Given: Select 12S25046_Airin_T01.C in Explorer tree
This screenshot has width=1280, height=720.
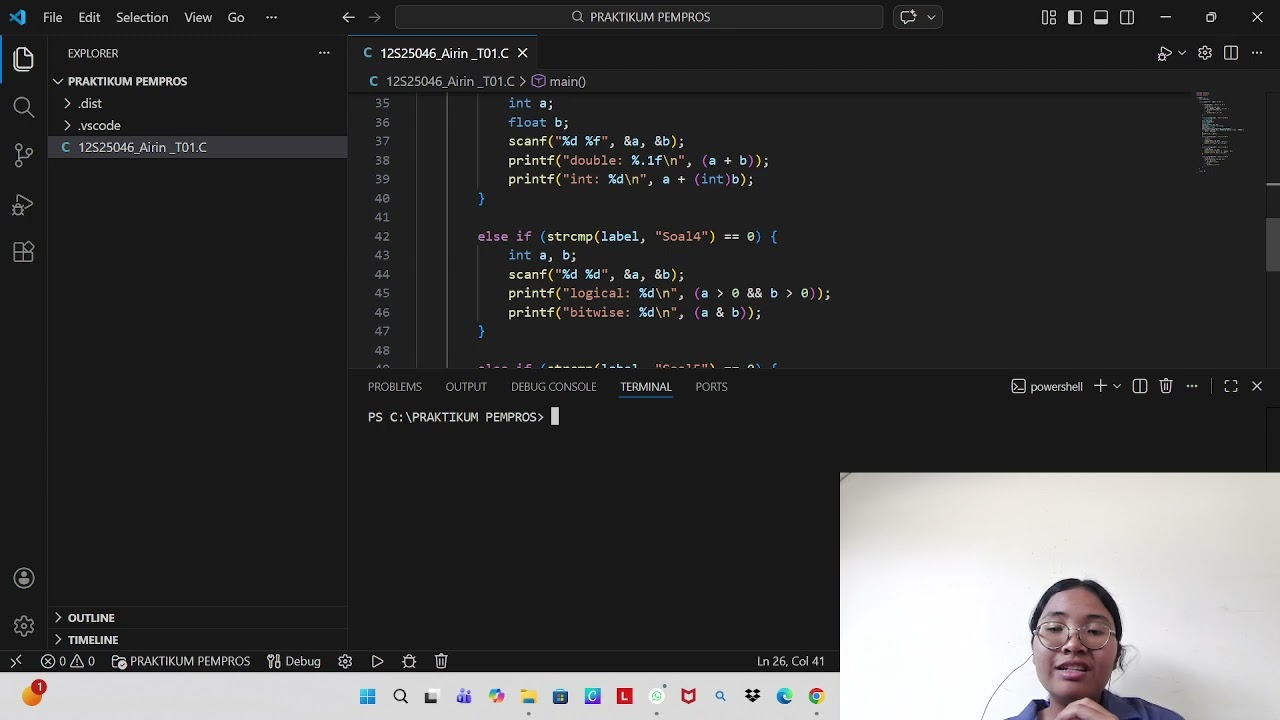Looking at the screenshot, I should (x=197, y=147).
